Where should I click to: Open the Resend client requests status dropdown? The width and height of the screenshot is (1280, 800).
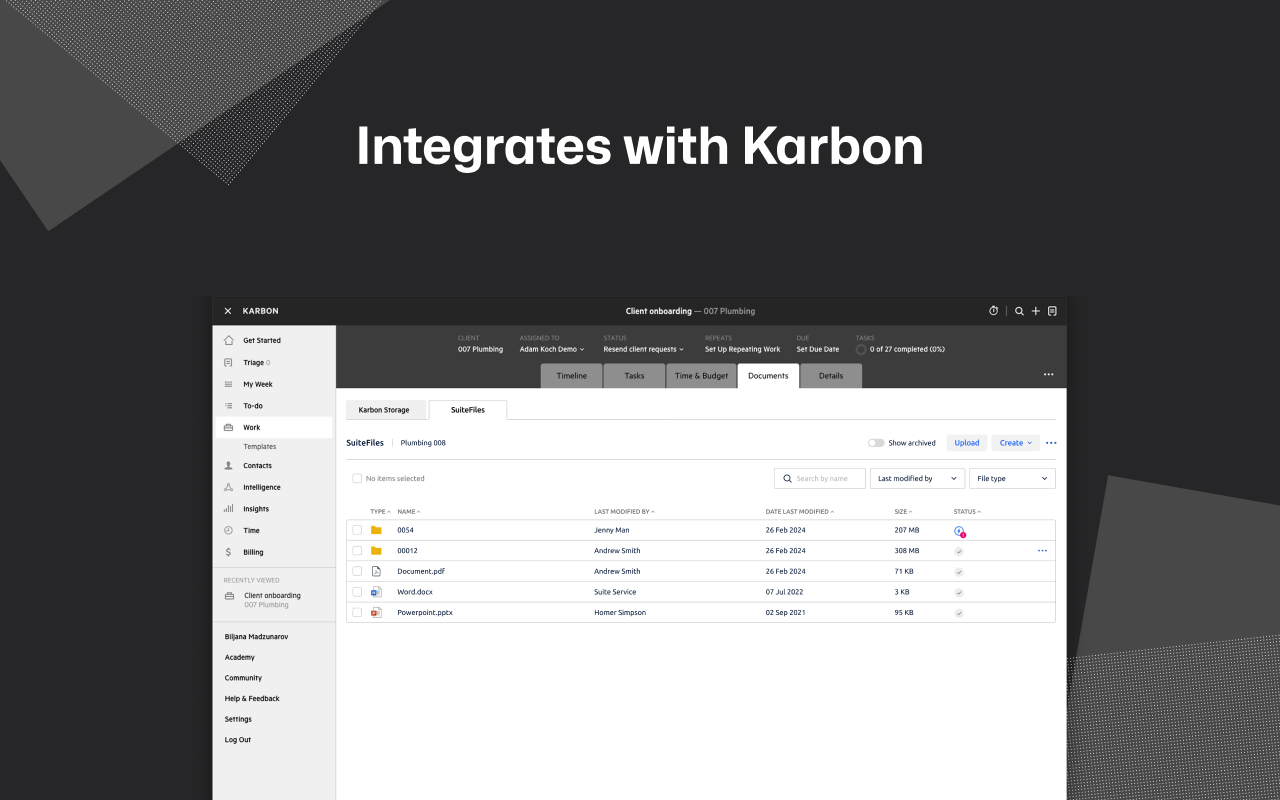(643, 350)
